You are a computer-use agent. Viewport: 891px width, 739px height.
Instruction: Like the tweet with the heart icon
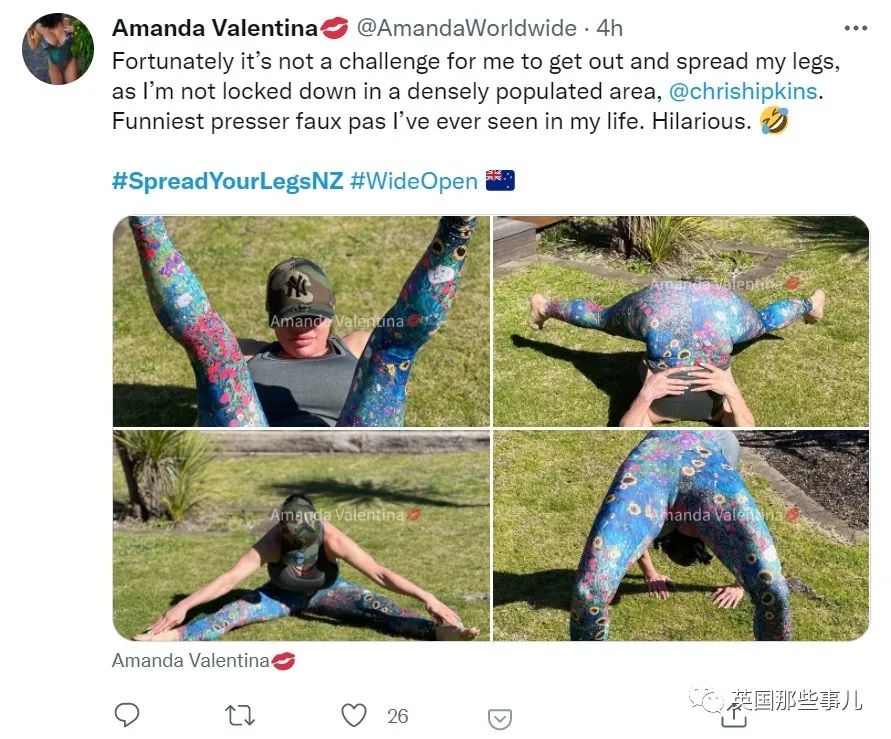click(354, 715)
